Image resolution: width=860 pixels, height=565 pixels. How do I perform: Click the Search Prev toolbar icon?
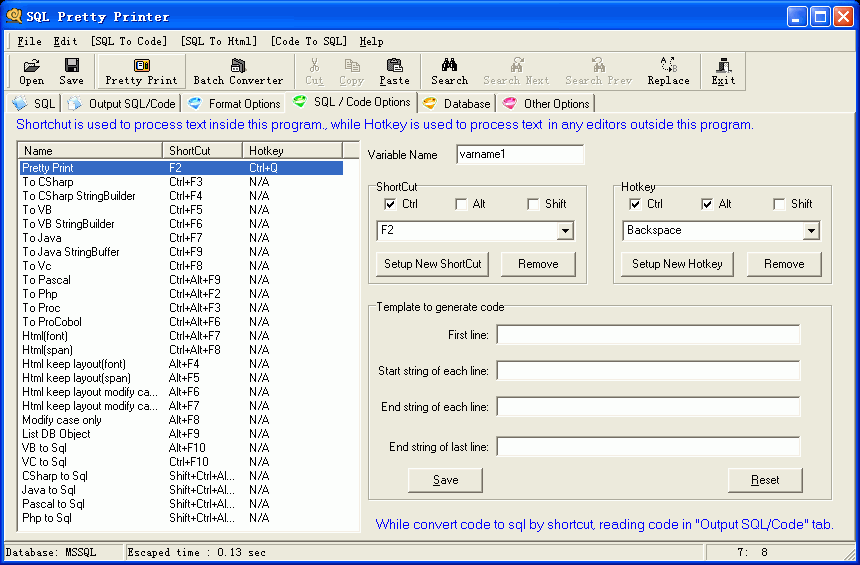coord(598,71)
